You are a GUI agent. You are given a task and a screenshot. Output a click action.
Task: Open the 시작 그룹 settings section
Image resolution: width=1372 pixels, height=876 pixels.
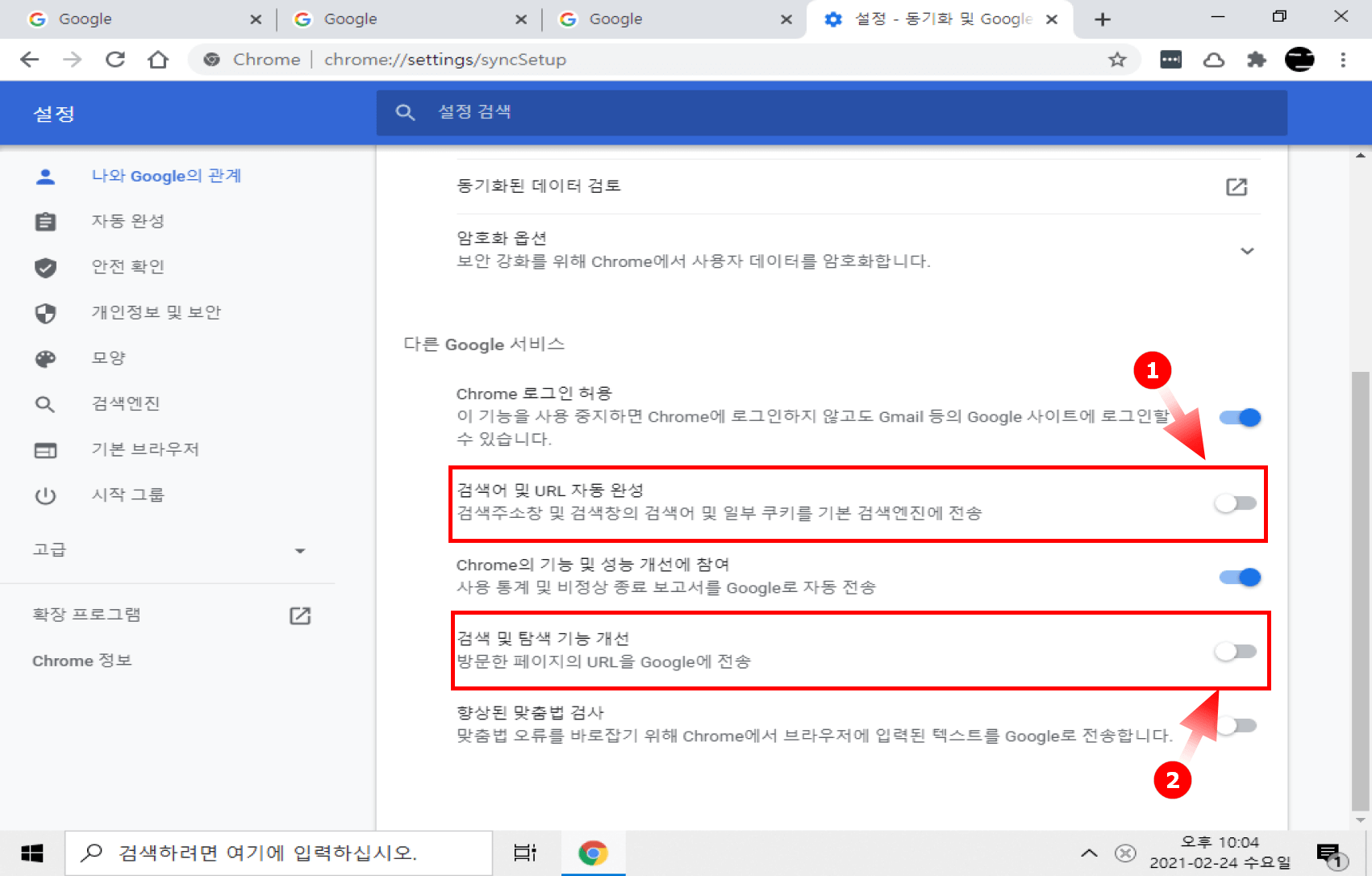point(128,495)
